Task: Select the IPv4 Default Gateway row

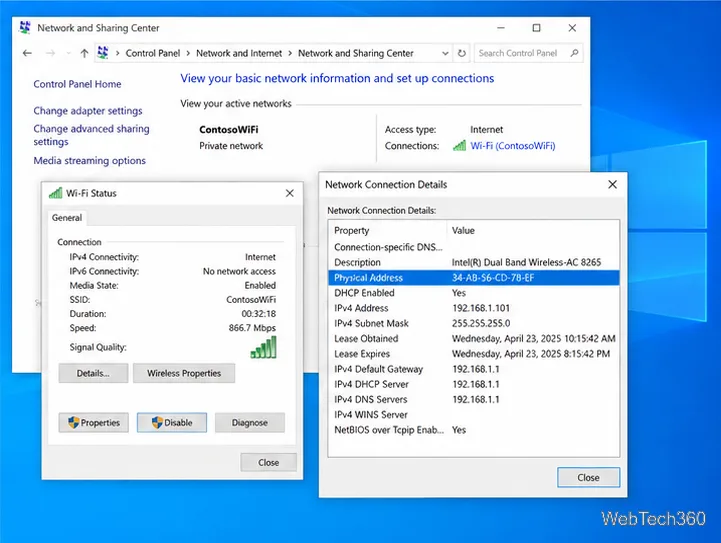Action: (474, 369)
